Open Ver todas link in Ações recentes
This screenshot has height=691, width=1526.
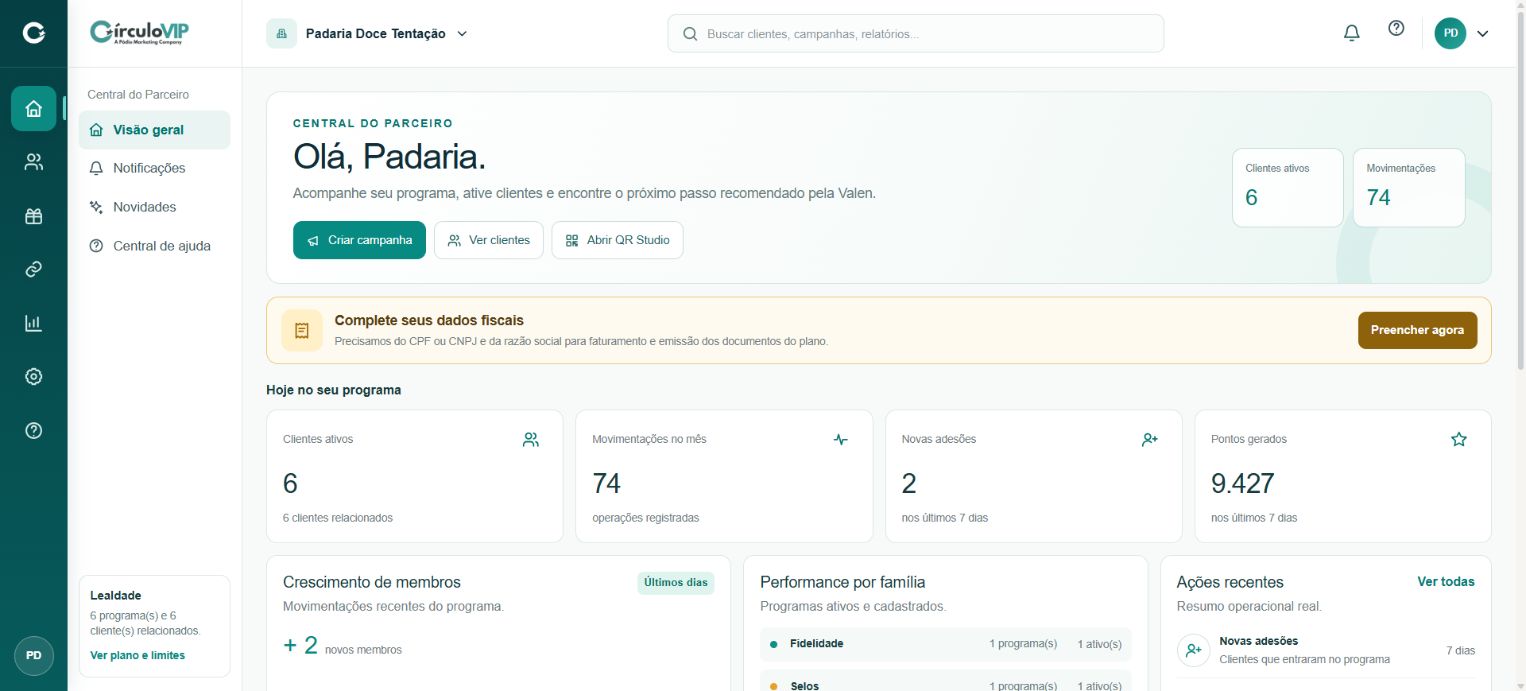tap(1446, 581)
